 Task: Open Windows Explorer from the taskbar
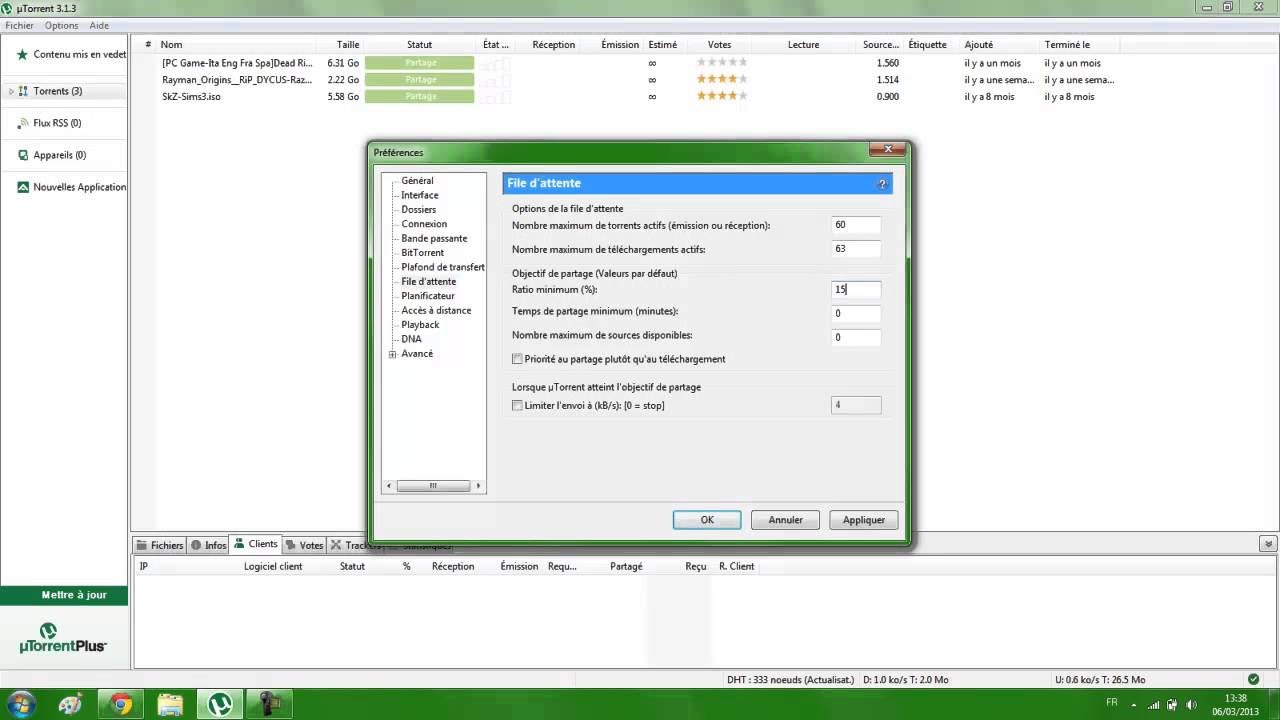tap(171, 704)
